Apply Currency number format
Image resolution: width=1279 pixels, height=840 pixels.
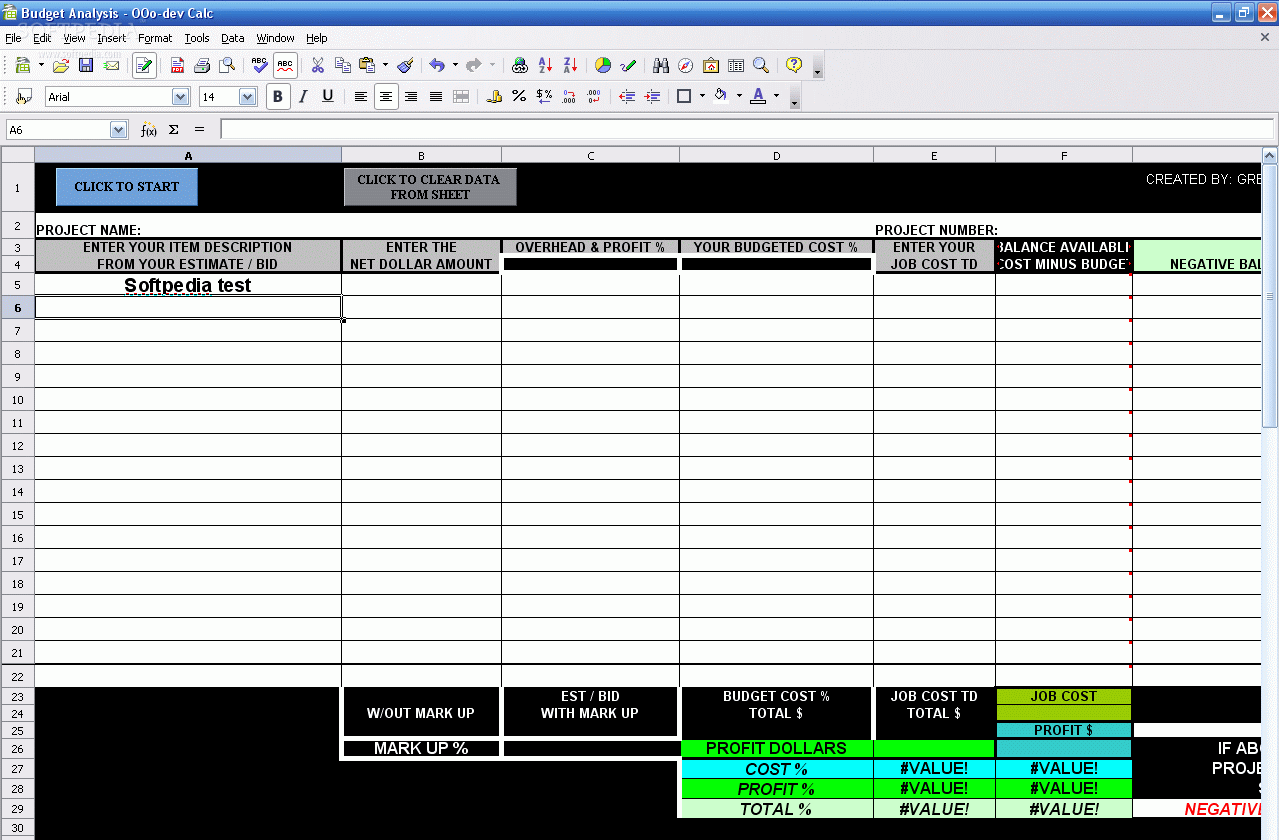coord(494,96)
